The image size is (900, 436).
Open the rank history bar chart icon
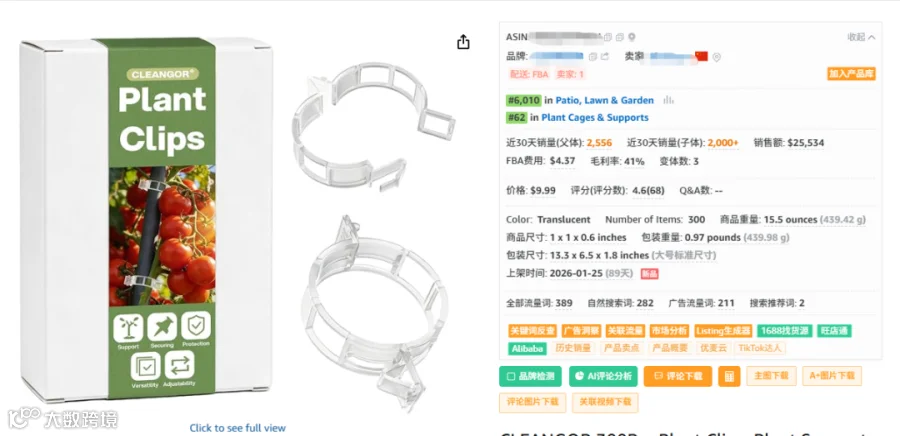click(668, 100)
